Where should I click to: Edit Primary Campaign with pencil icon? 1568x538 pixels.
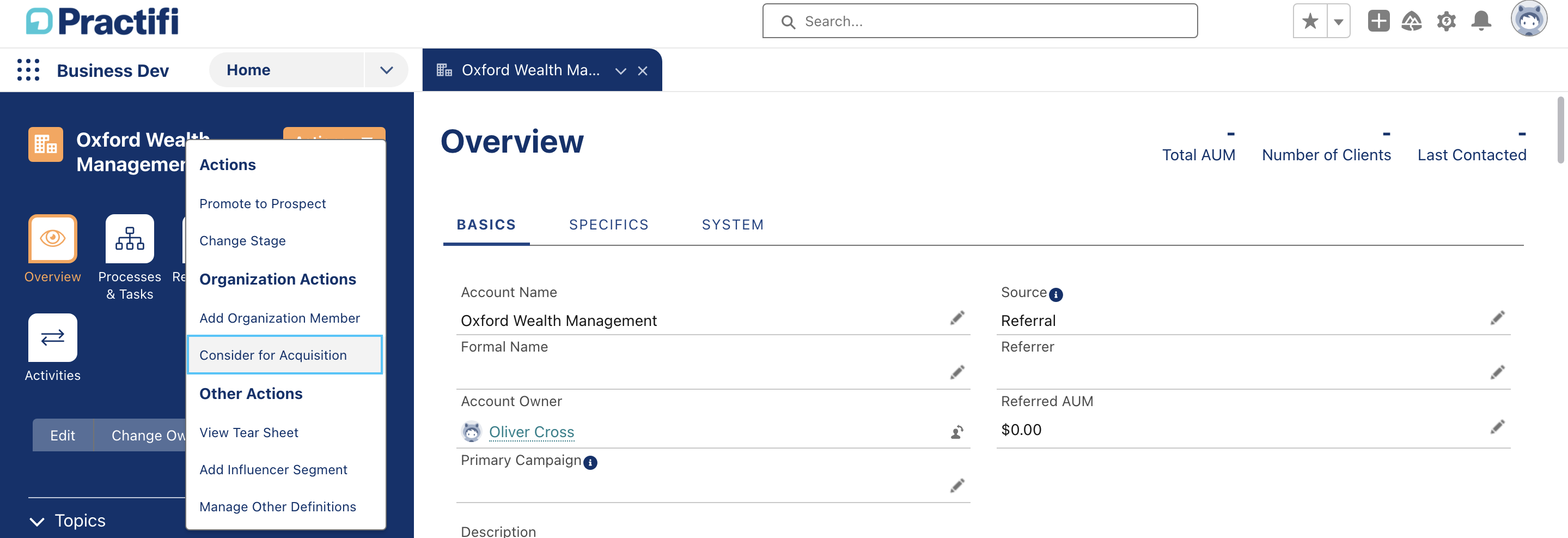tap(957, 485)
